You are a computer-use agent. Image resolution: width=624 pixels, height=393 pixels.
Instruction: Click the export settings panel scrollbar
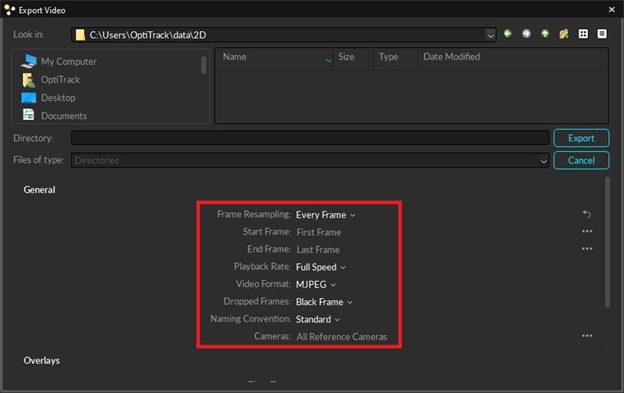(607, 243)
